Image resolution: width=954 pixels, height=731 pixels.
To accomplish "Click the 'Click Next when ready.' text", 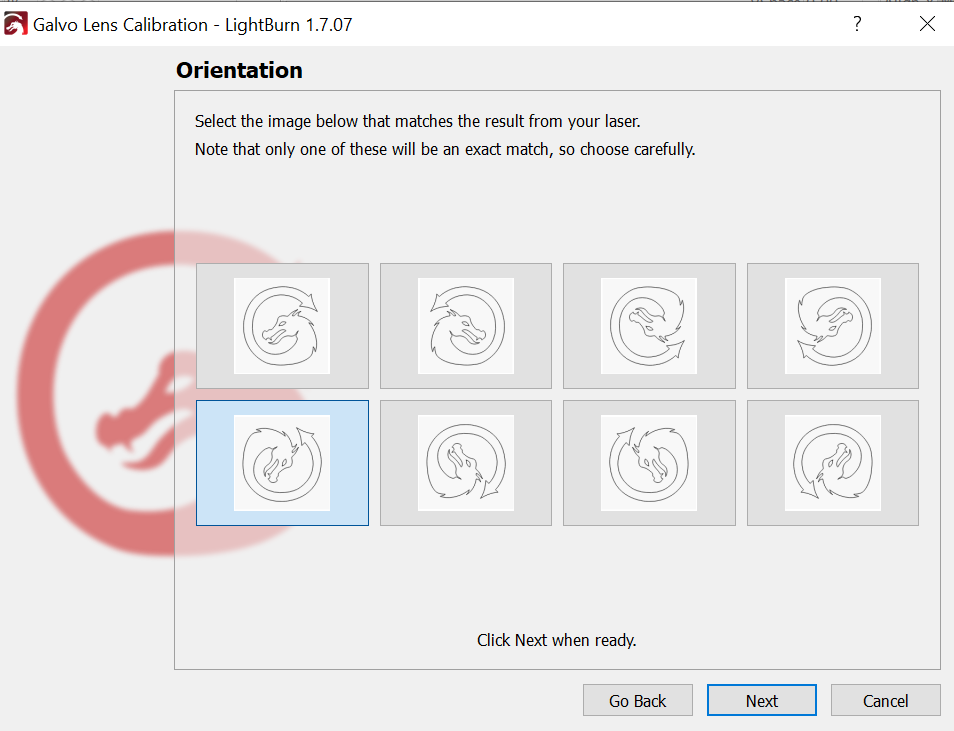I will coord(557,640).
